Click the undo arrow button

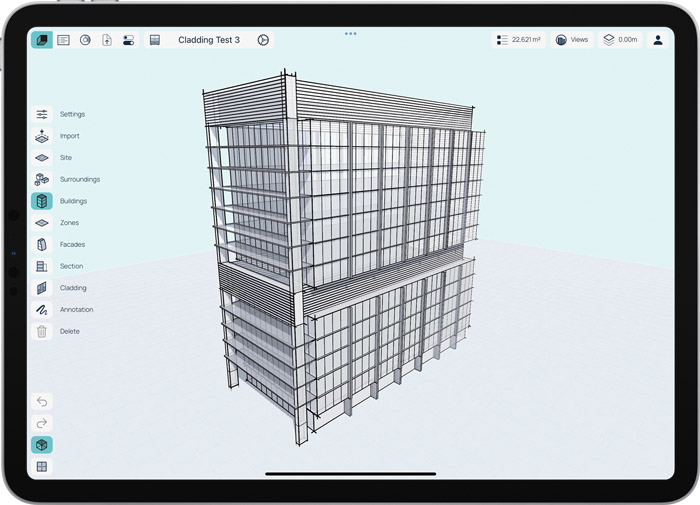42,401
